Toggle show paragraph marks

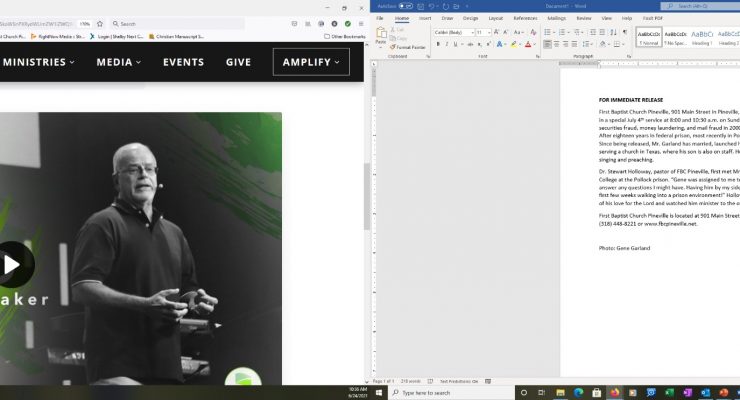point(625,32)
